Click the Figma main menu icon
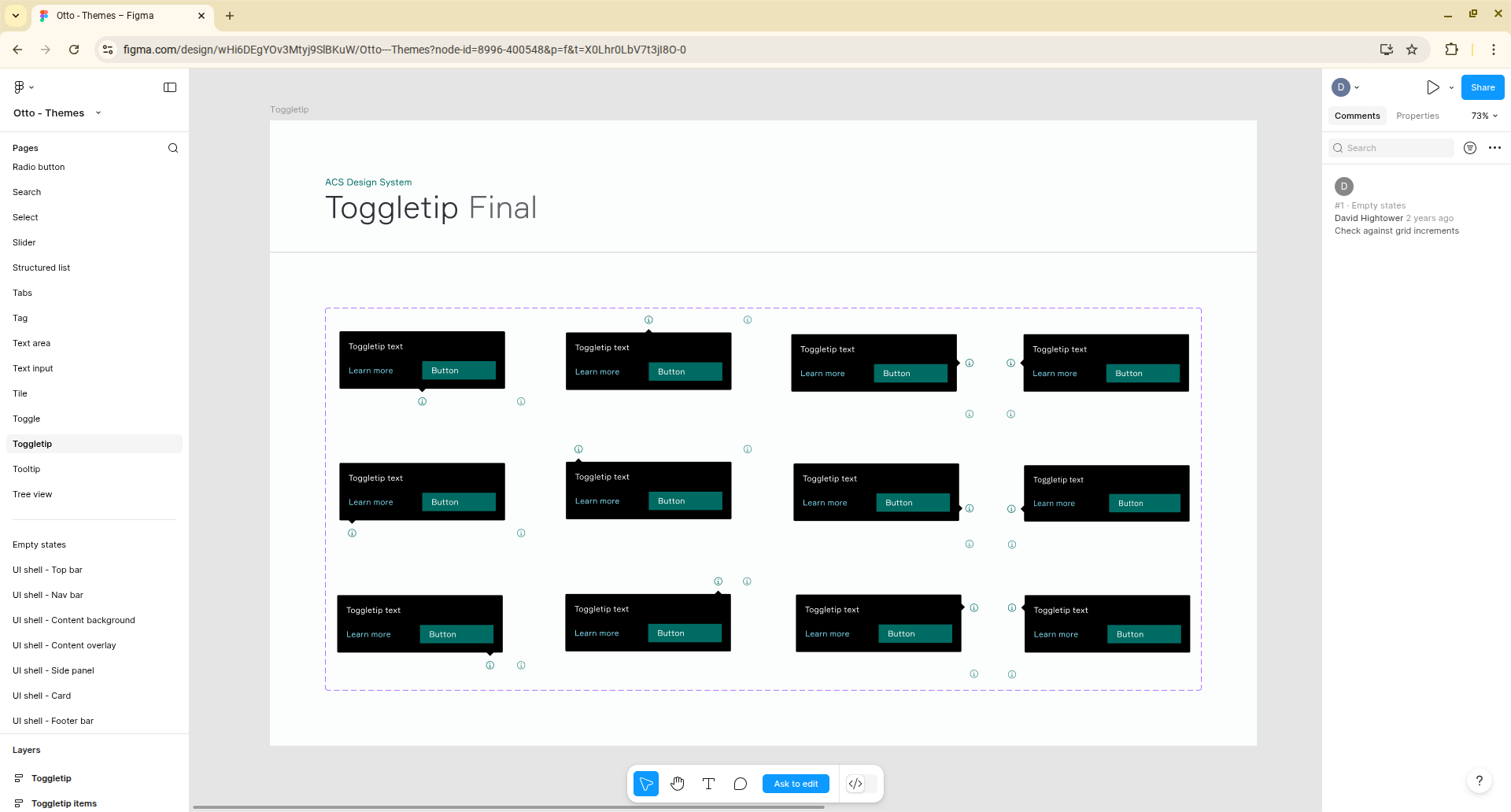Screen dimensions: 1511x812 pyautogui.click(x=22, y=87)
